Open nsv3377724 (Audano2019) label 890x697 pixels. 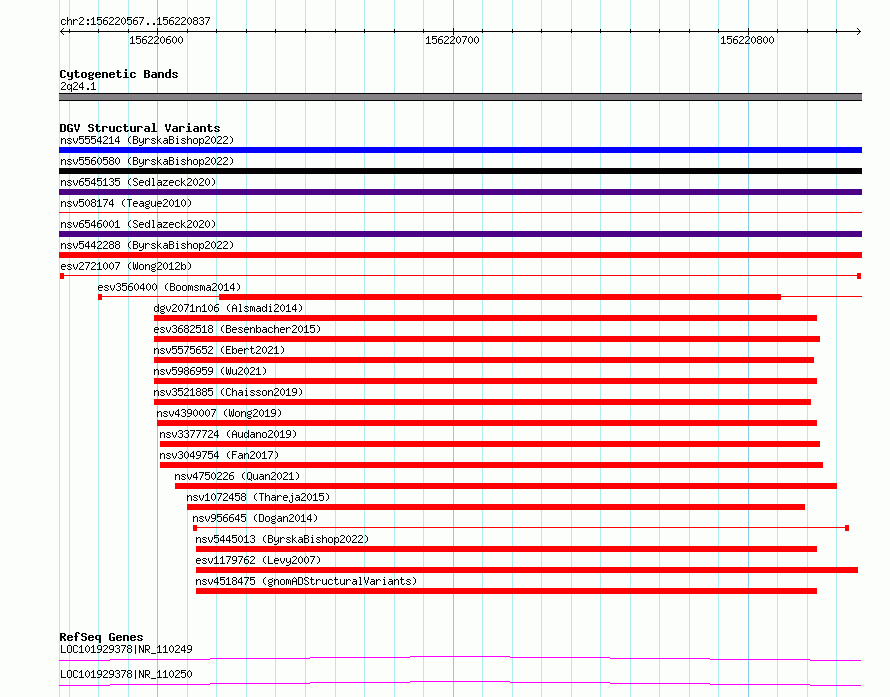pos(228,434)
